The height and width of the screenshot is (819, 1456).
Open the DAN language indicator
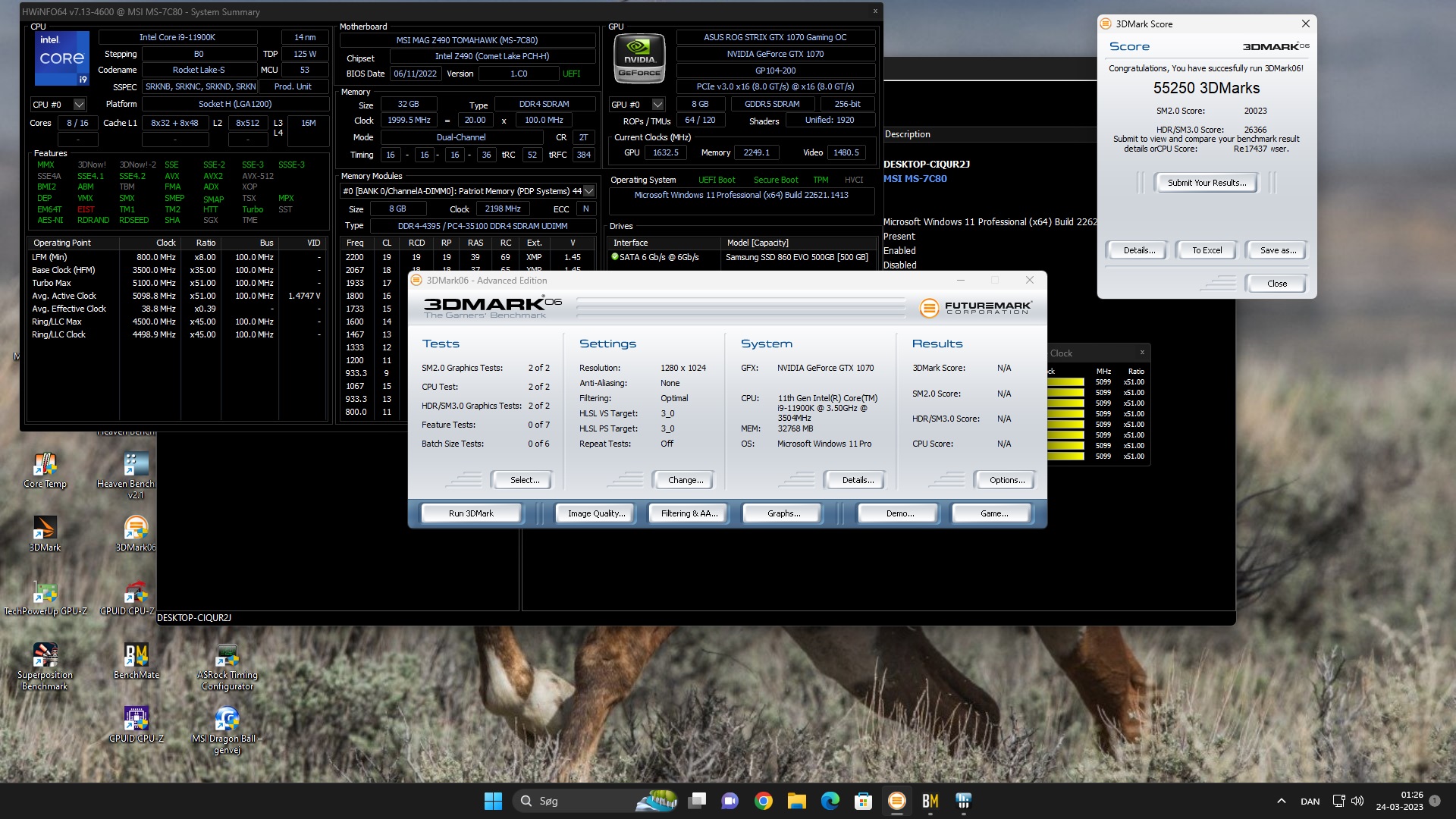[1310, 802]
